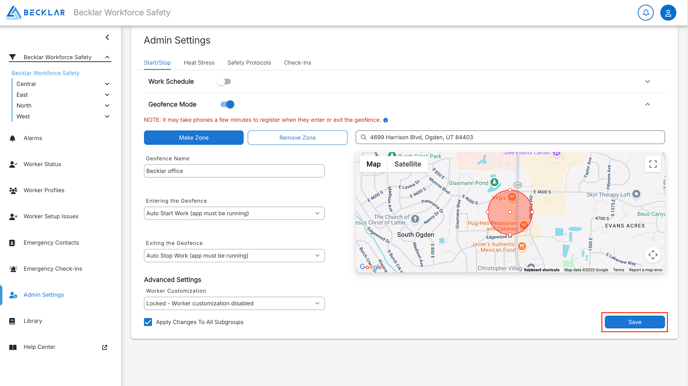Click the Alarms bell icon

click(x=12, y=138)
